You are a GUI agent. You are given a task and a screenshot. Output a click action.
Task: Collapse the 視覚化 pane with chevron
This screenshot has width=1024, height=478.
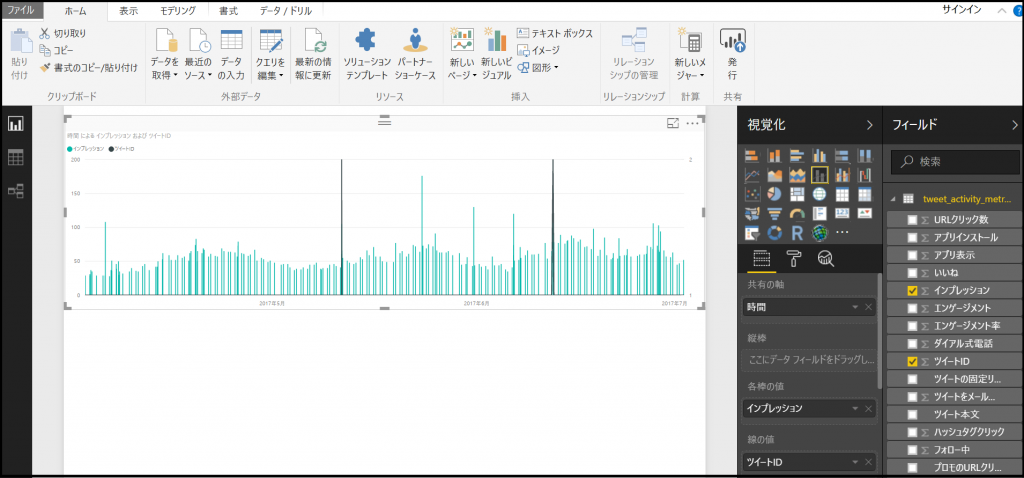pos(868,125)
